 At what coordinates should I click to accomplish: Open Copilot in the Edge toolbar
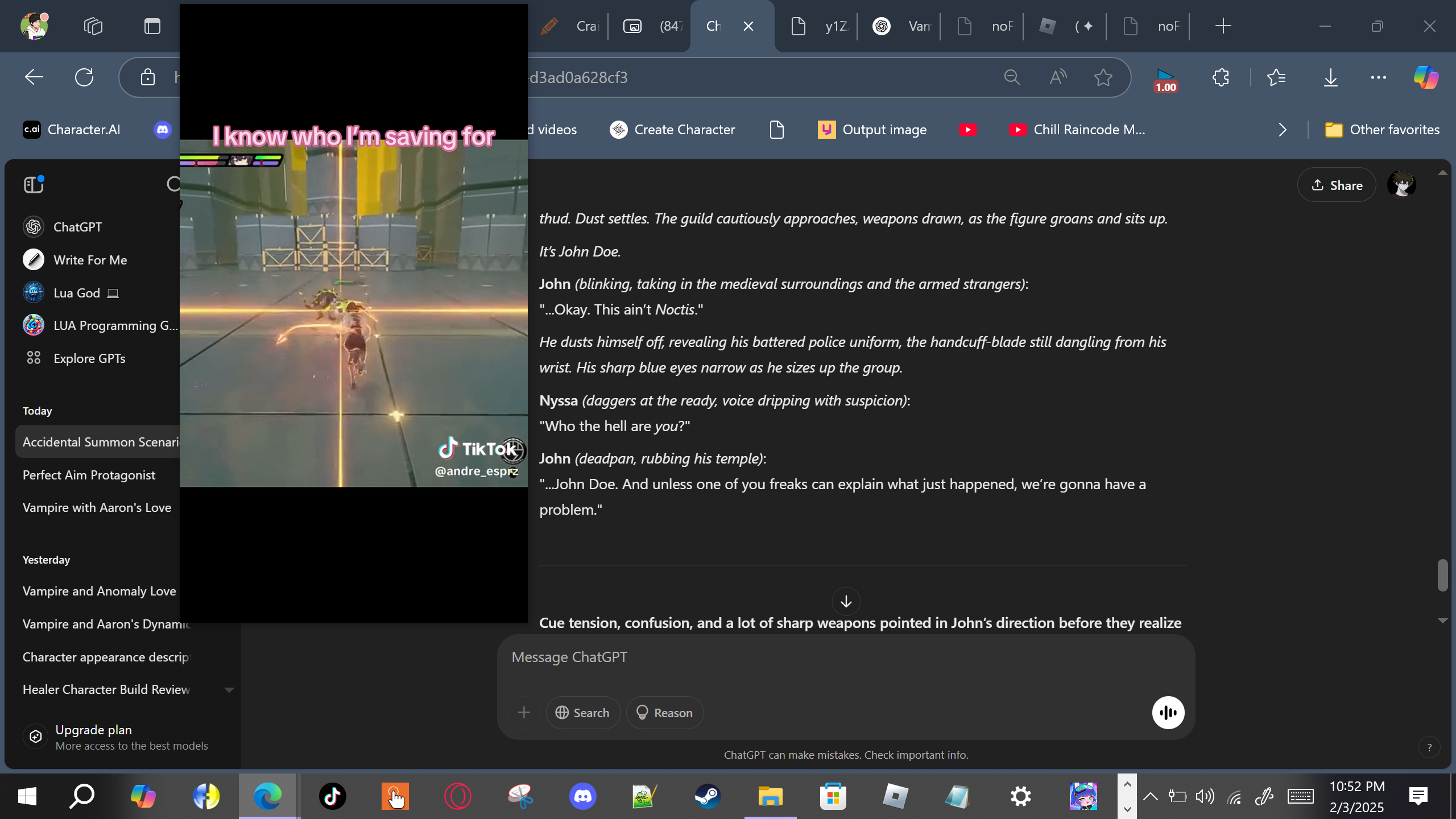pyautogui.click(x=1426, y=77)
